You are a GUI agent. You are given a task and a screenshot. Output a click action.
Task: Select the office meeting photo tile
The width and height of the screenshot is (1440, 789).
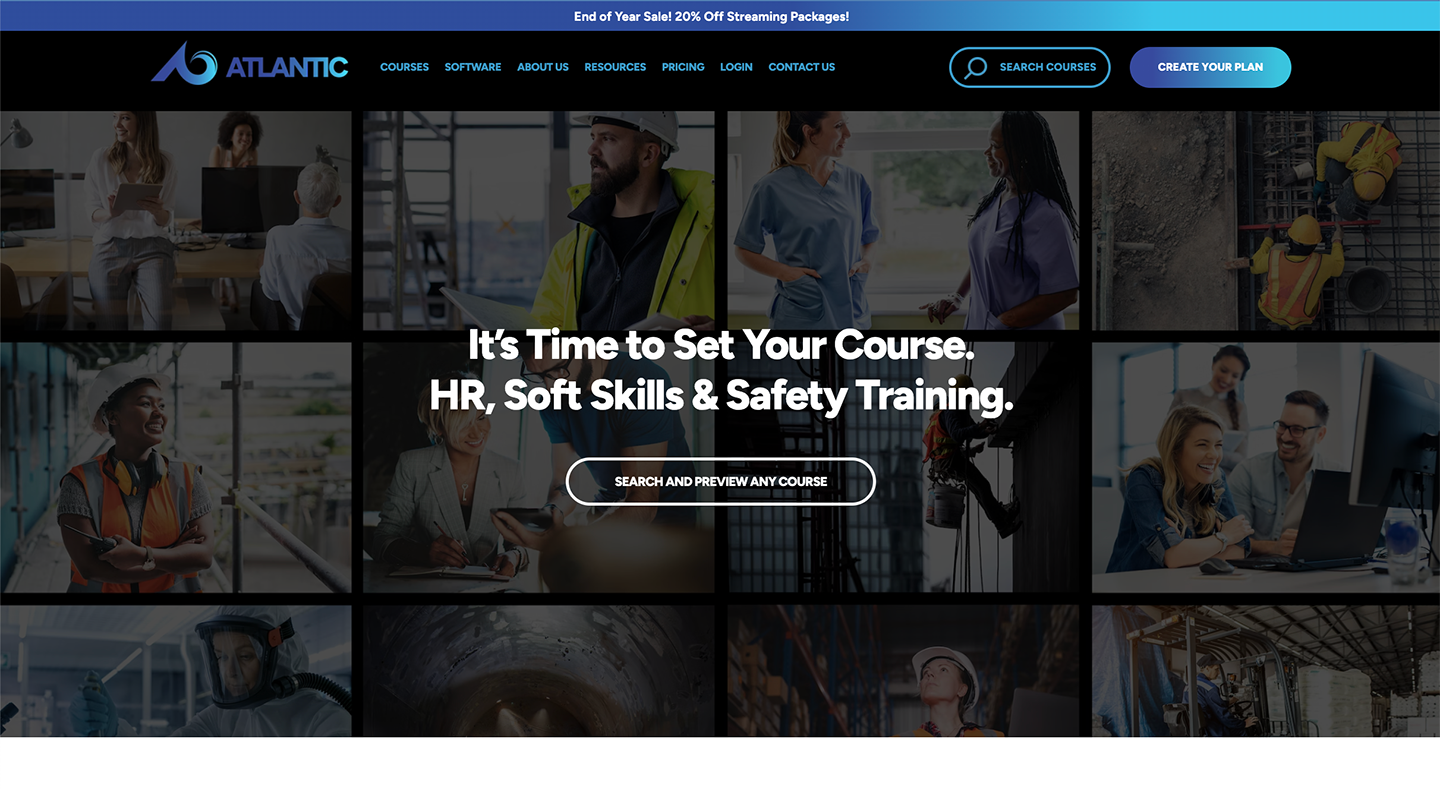click(175, 220)
